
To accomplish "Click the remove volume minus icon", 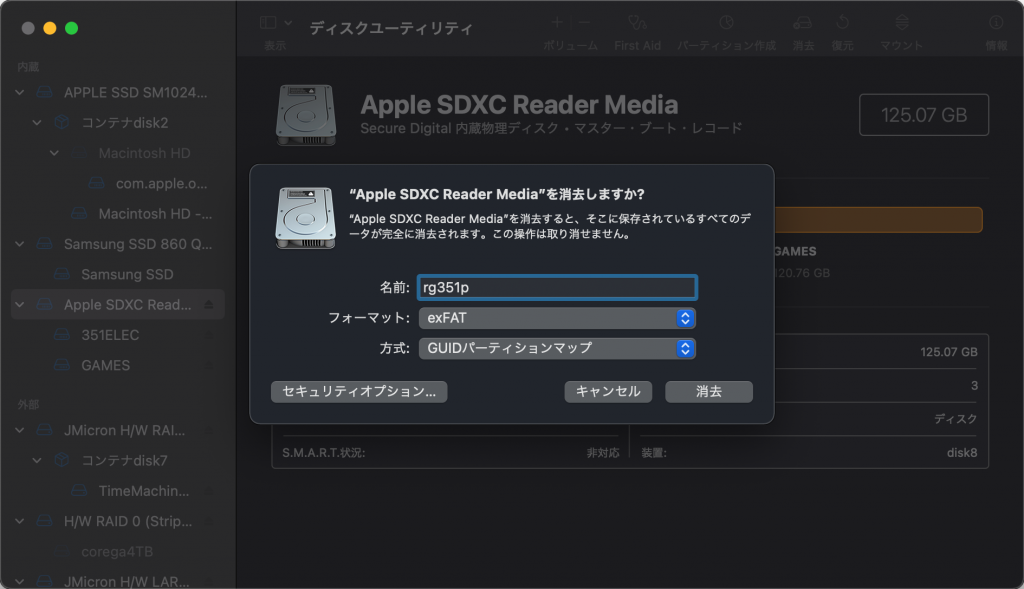I will tap(584, 23).
